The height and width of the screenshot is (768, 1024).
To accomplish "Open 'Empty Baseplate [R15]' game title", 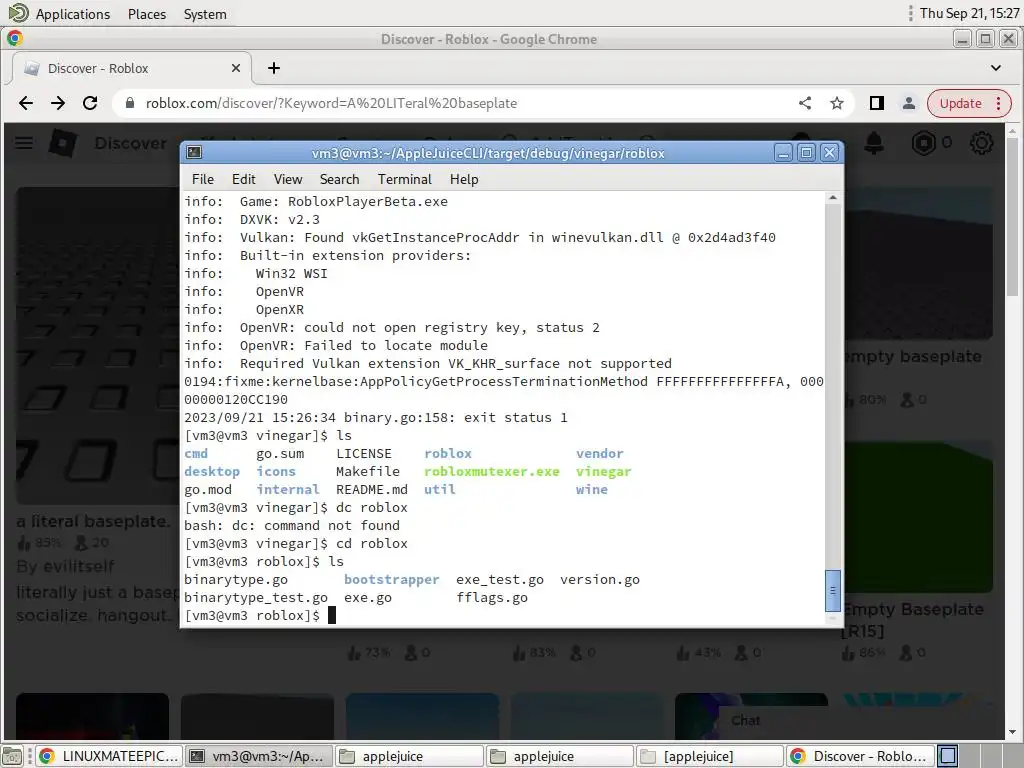I will pyautogui.click(x=913, y=620).
